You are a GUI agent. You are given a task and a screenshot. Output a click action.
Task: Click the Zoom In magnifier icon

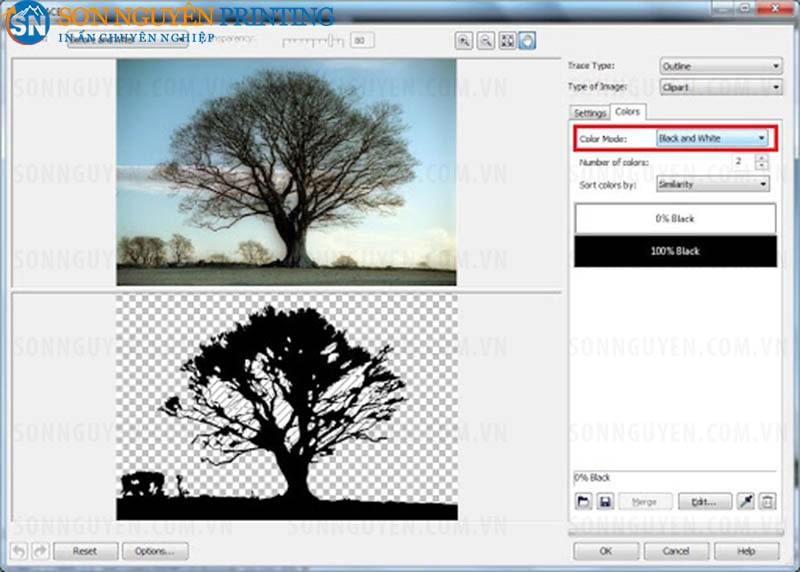(463, 41)
